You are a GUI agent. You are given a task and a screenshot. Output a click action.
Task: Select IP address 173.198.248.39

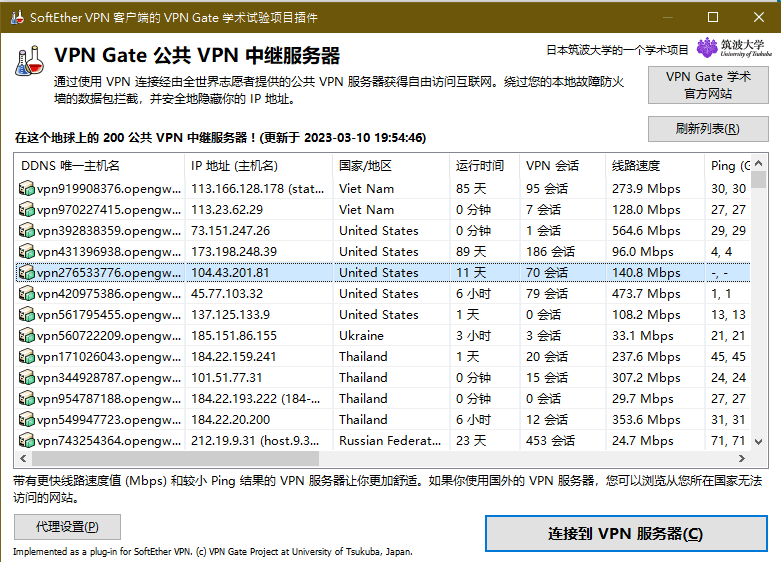[234, 252]
